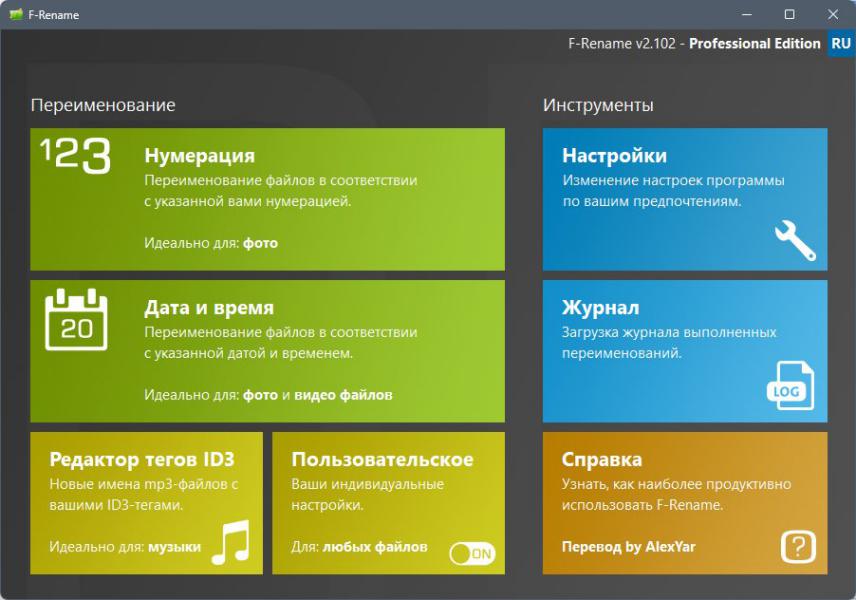Image resolution: width=856 pixels, height=600 pixels.
Task: Click the music note icon
Action: click(231, 542)
